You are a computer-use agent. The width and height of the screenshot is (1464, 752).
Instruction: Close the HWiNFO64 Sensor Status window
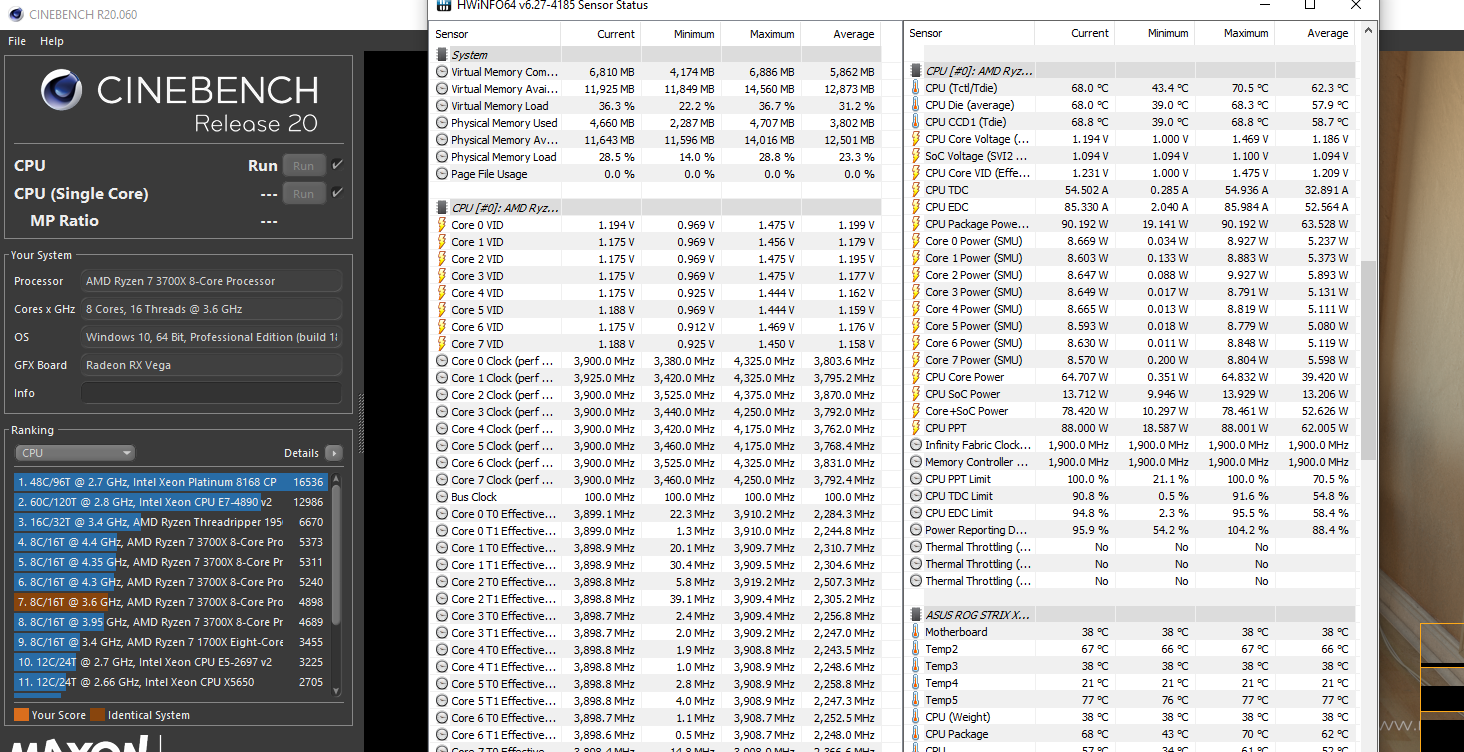click(x=1355, y=5)
